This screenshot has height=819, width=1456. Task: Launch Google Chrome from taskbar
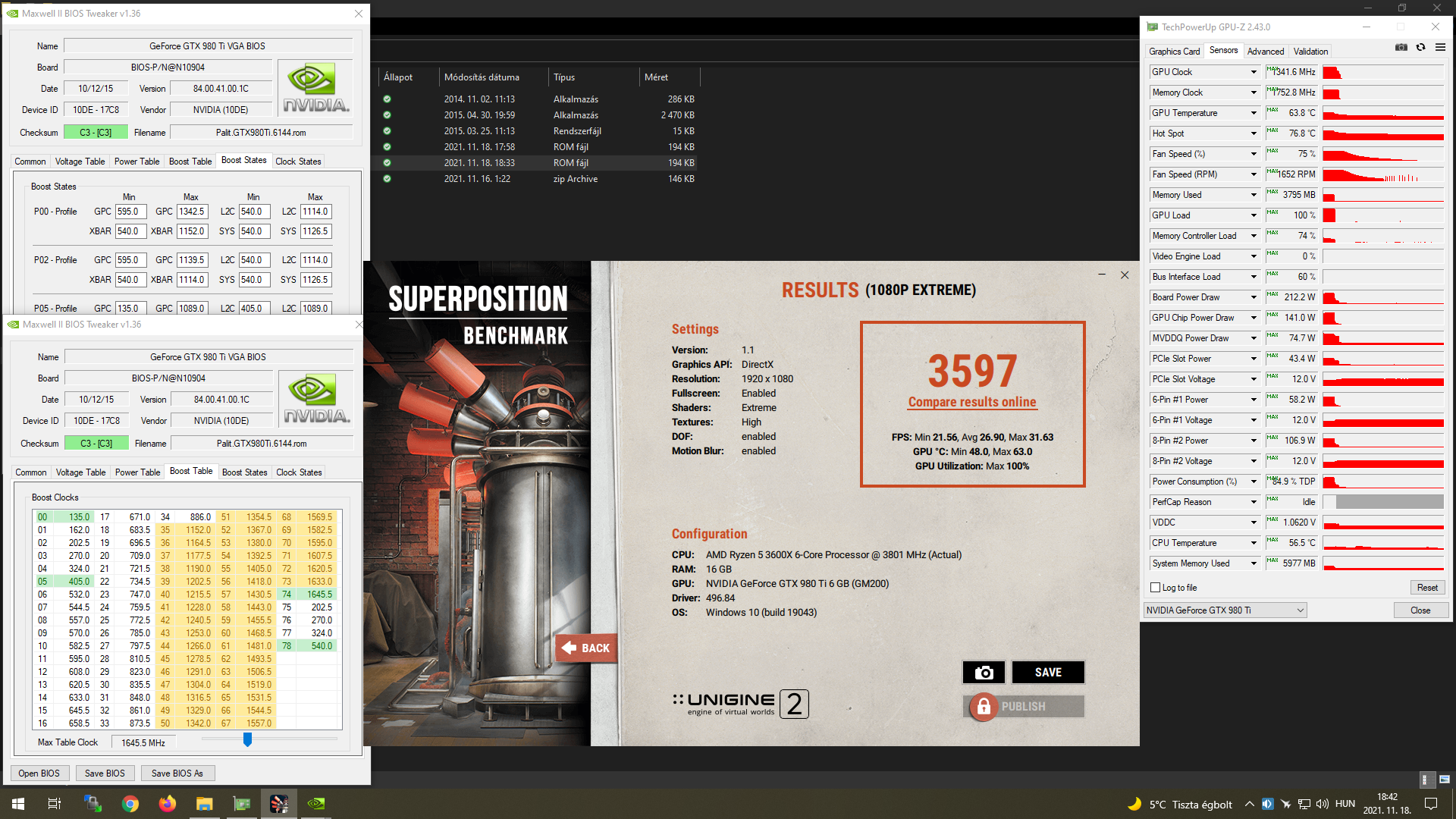130,804
